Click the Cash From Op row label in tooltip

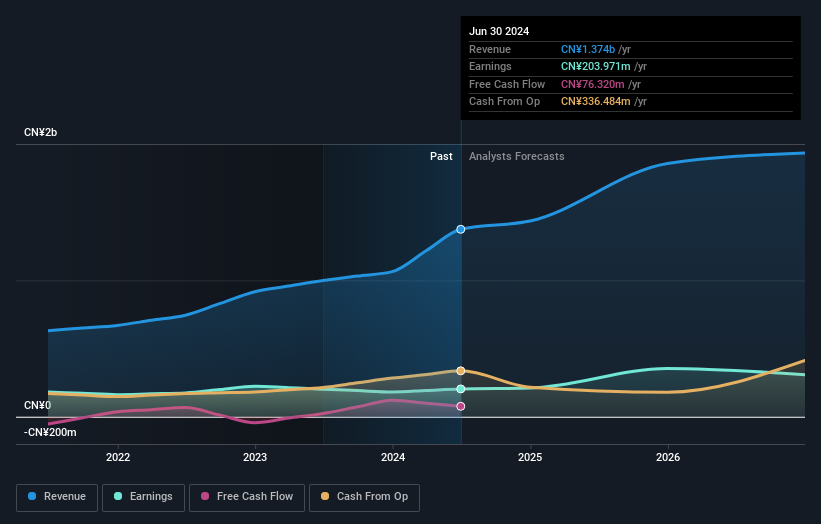point(504,102)
